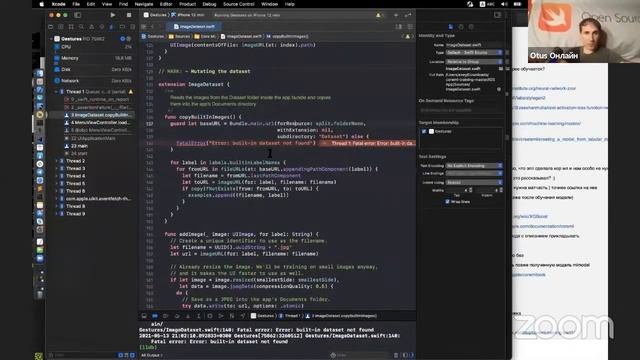Open the Source Control menu
This screenshot has height=360, width=640.
[x=239, y=4]
